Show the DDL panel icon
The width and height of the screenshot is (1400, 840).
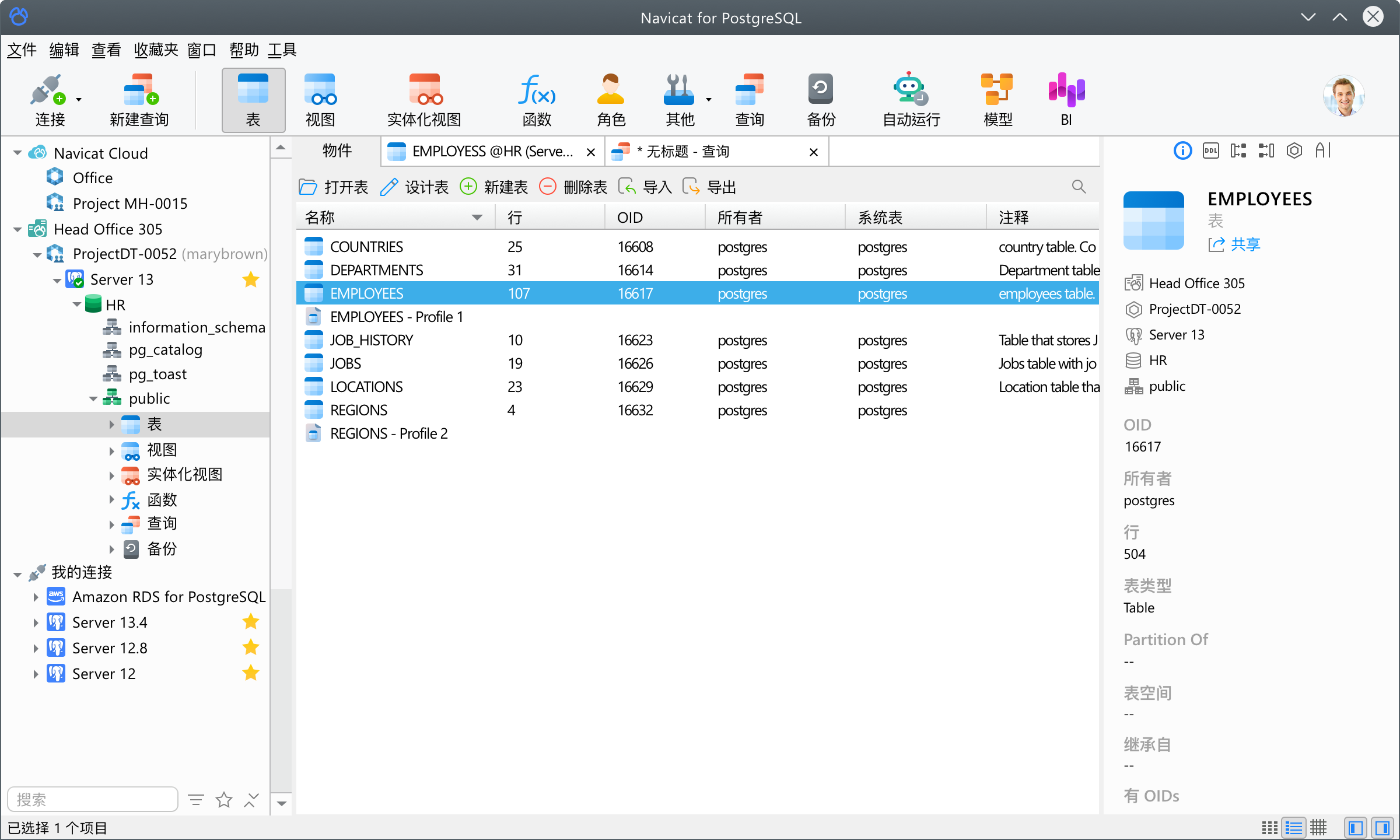click(1211, 151)
